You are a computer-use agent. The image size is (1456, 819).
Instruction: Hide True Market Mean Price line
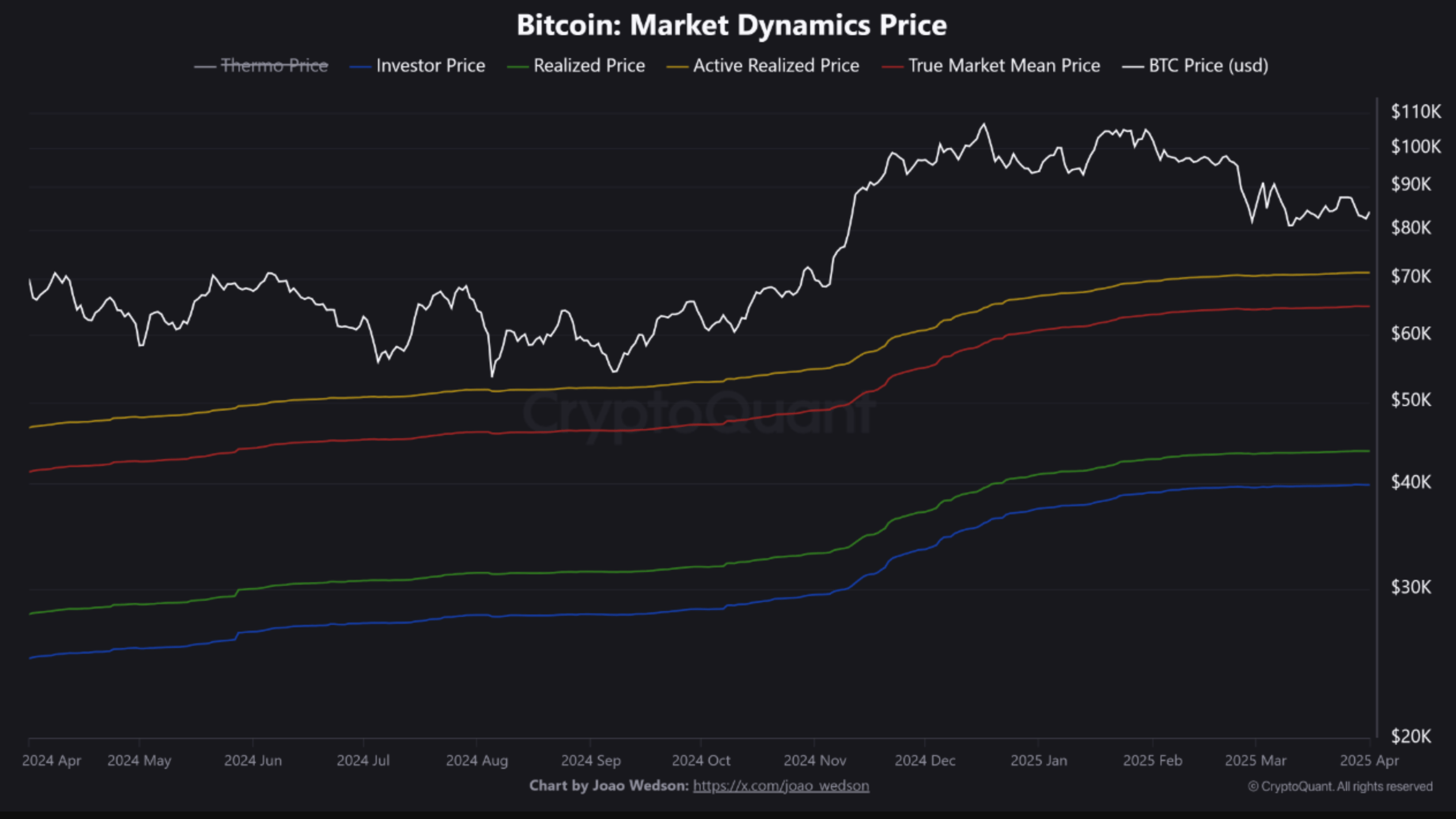(x=1004, y=66)
